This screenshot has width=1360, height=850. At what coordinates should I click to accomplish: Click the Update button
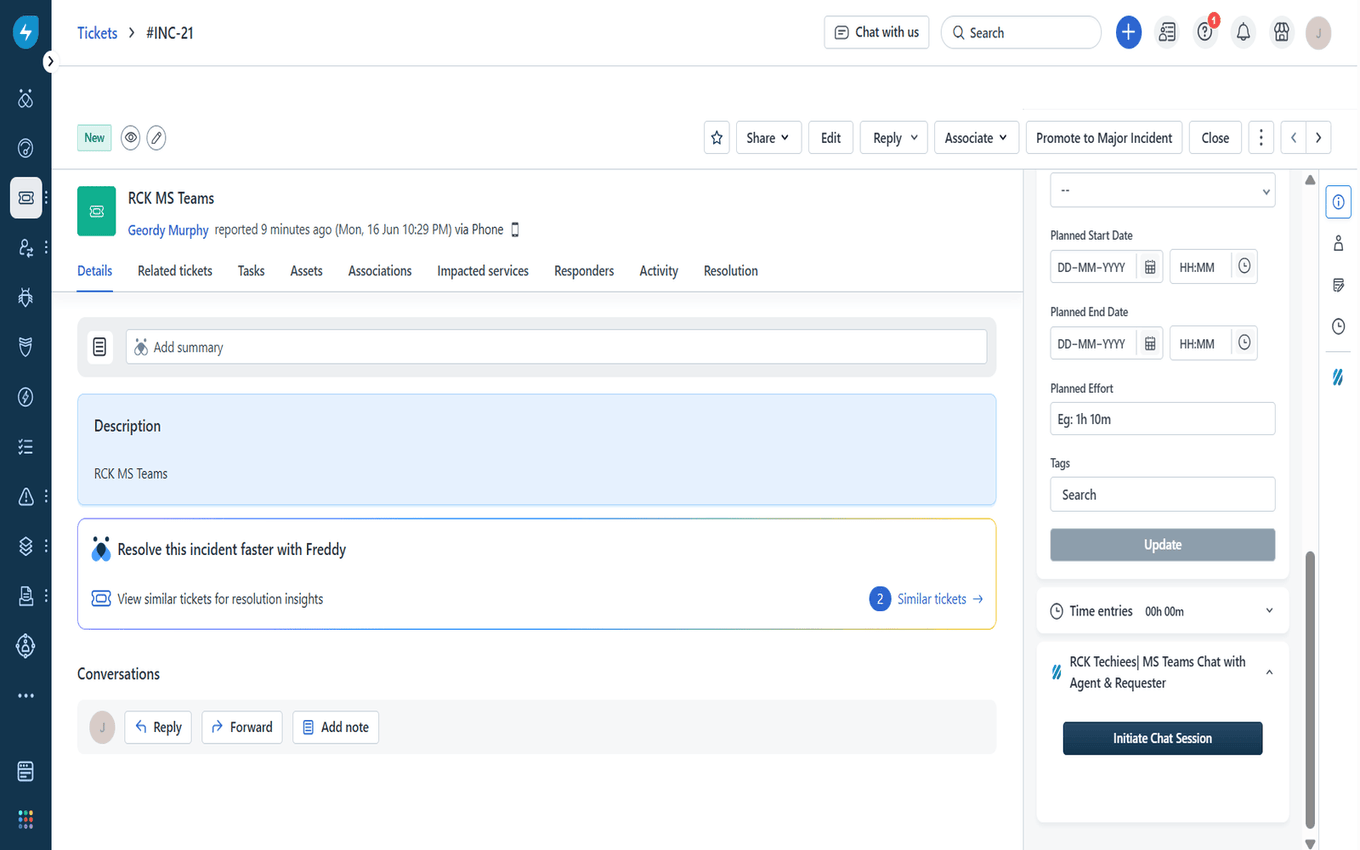click(x=1163, y=545)
